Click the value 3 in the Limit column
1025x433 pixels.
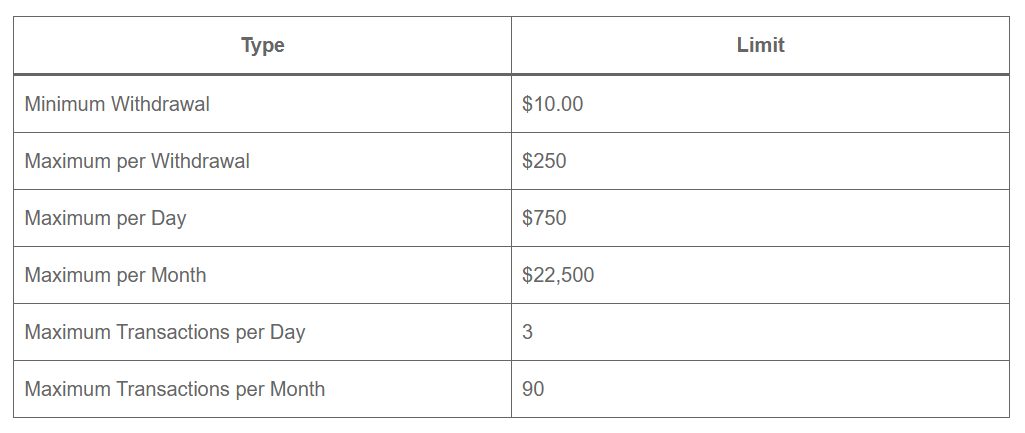(x=527, y=332)
